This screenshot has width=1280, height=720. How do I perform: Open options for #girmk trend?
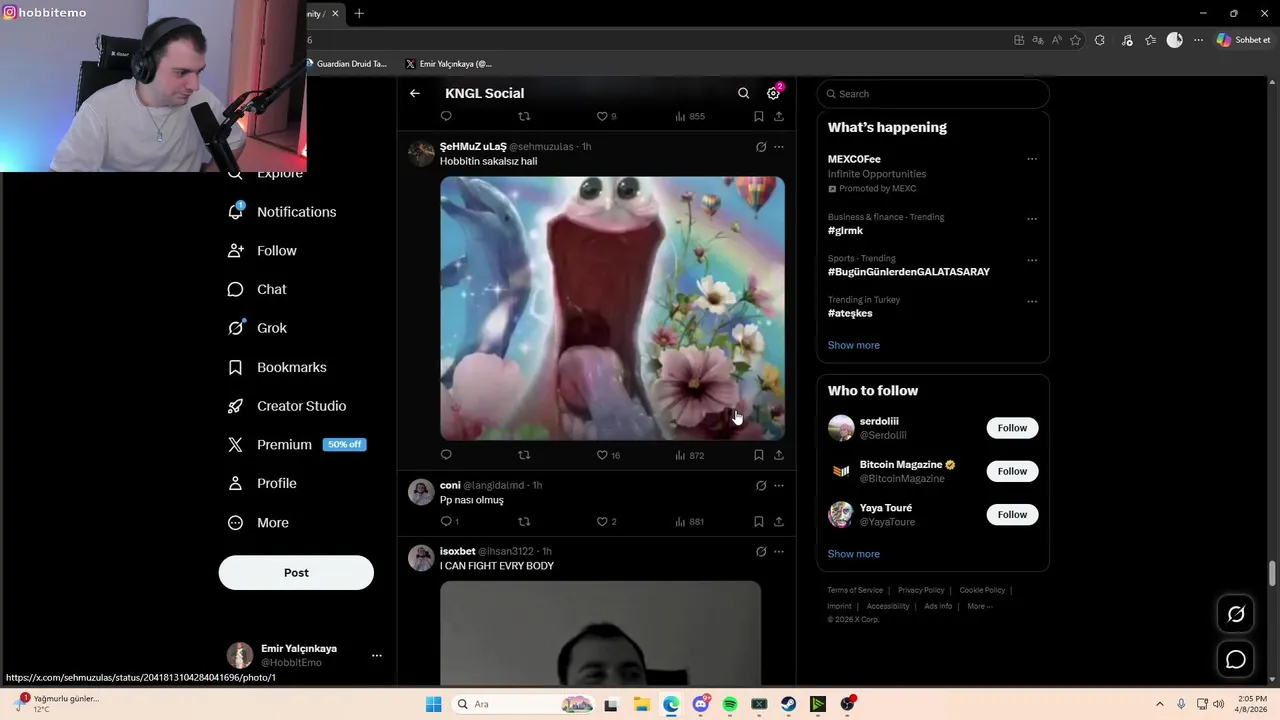(x=1032, y=218)
